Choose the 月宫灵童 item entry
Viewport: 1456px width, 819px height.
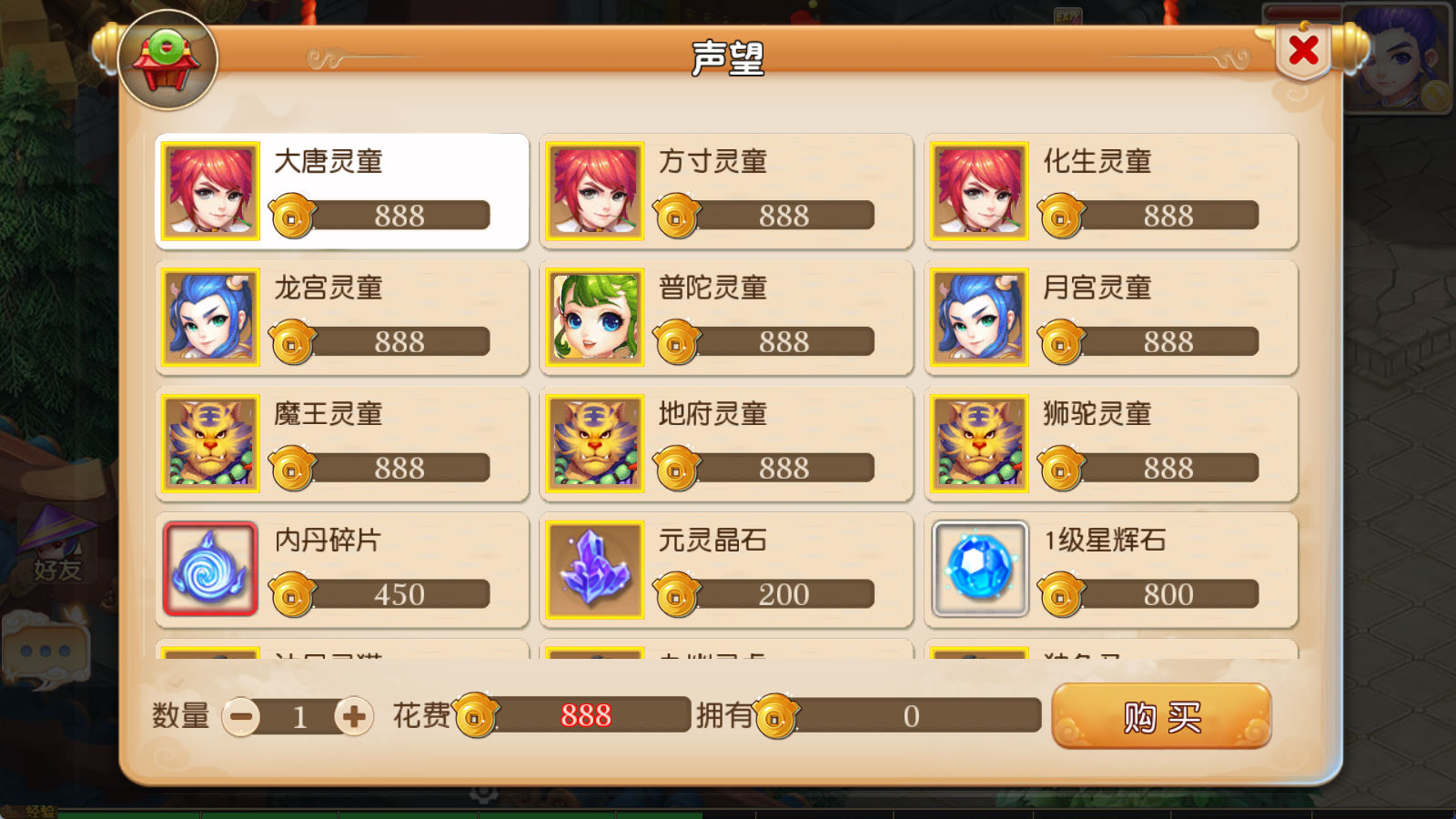1111,318
